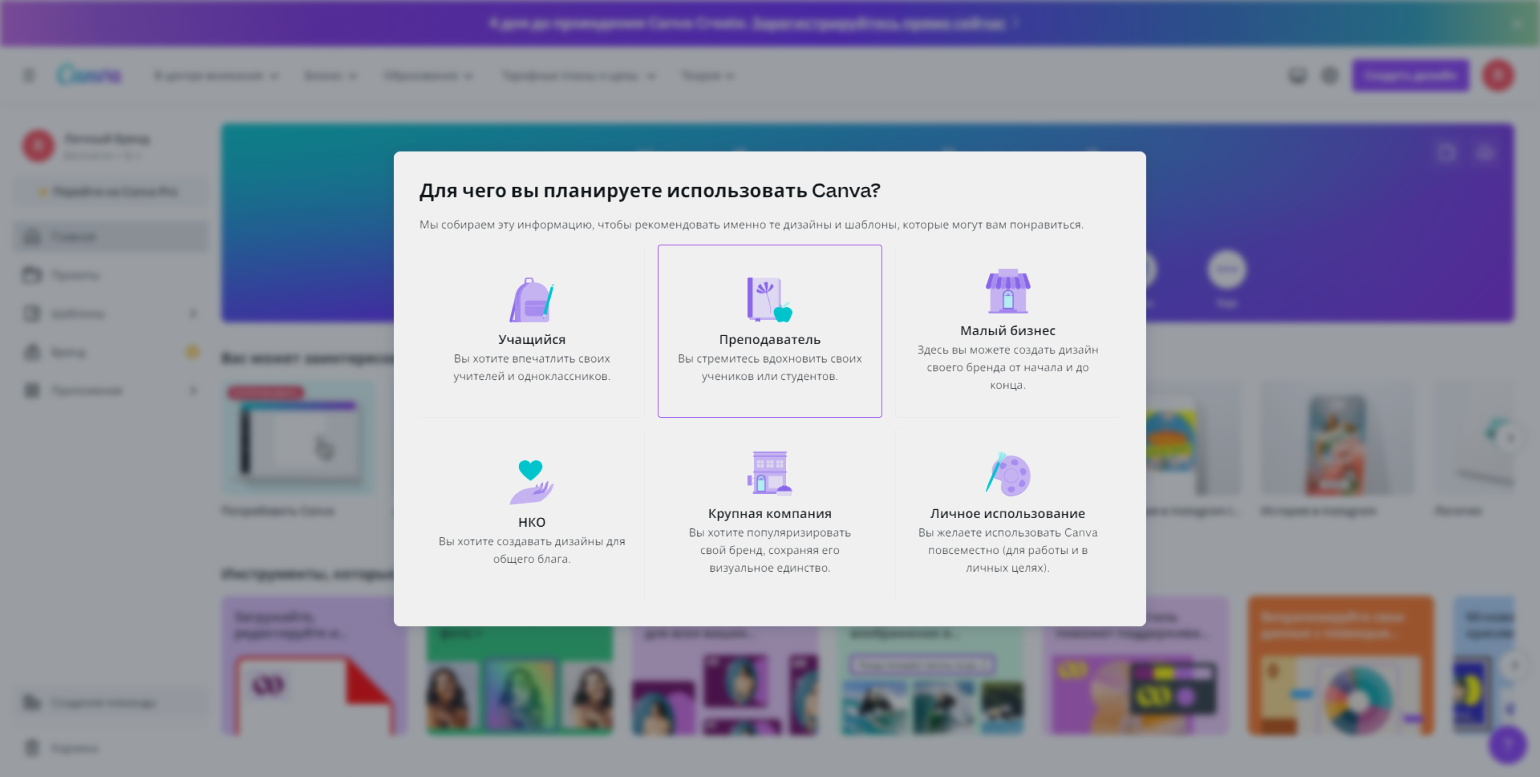The width and height of the screenshot is (1540, 777).
Task: Click the Перейти на Canva Pro button
Action: pos(110,191)
